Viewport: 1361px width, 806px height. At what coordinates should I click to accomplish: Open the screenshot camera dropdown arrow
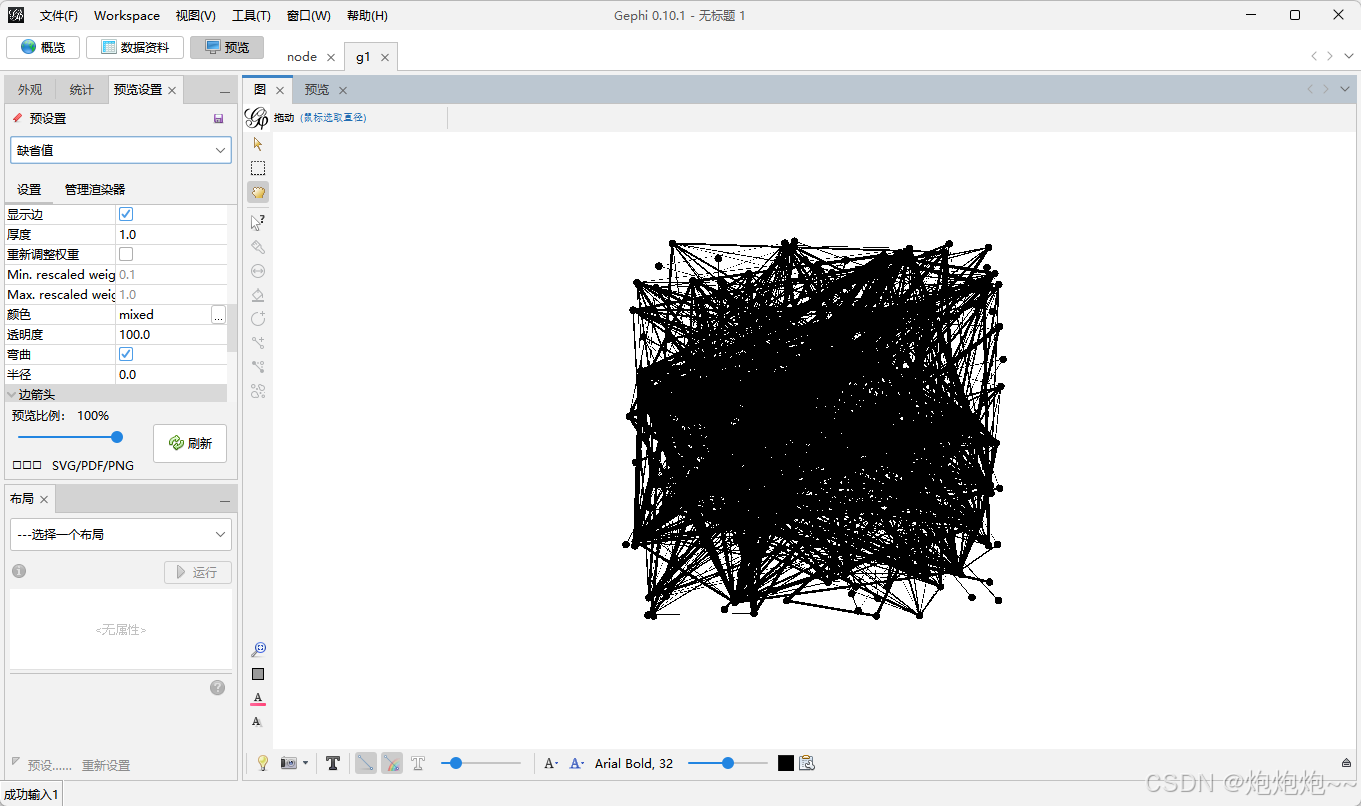pyautogui.click(x=305, y=763)
